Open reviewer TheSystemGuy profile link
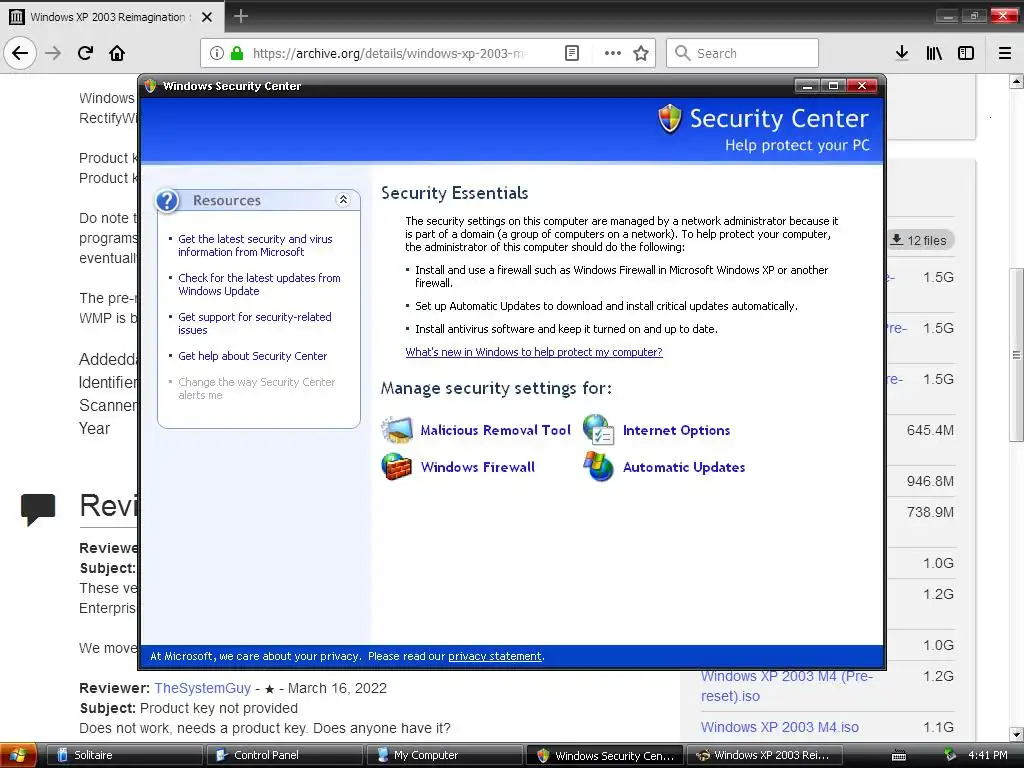Screen dimensions: 1024x768 [x=202, y=688]
